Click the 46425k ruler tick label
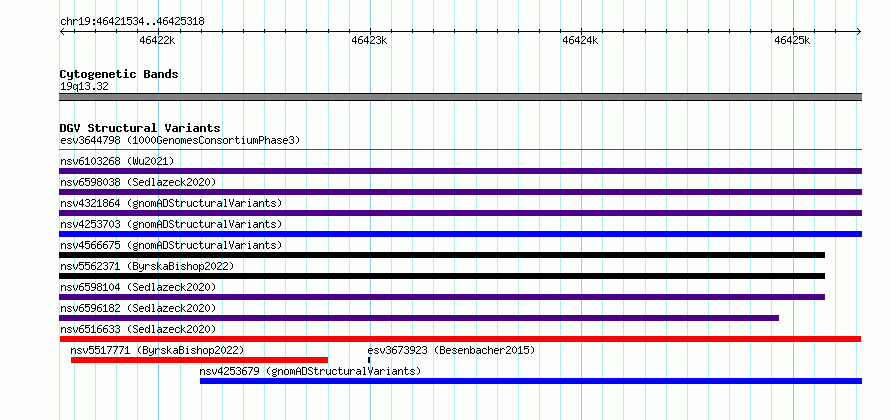This screenshot has width=890, height=420. point(792,40)
